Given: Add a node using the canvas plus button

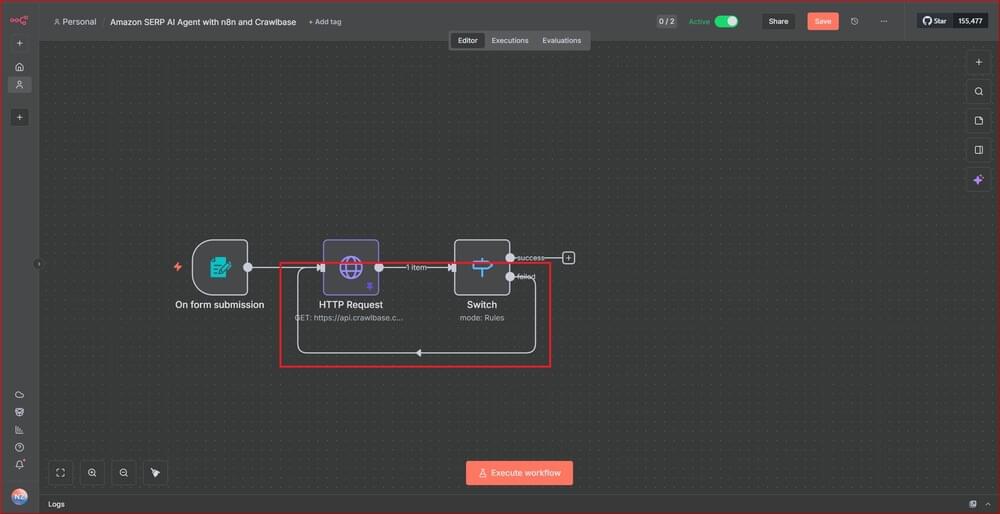Looking at the screenshot, I should (979, 62).
